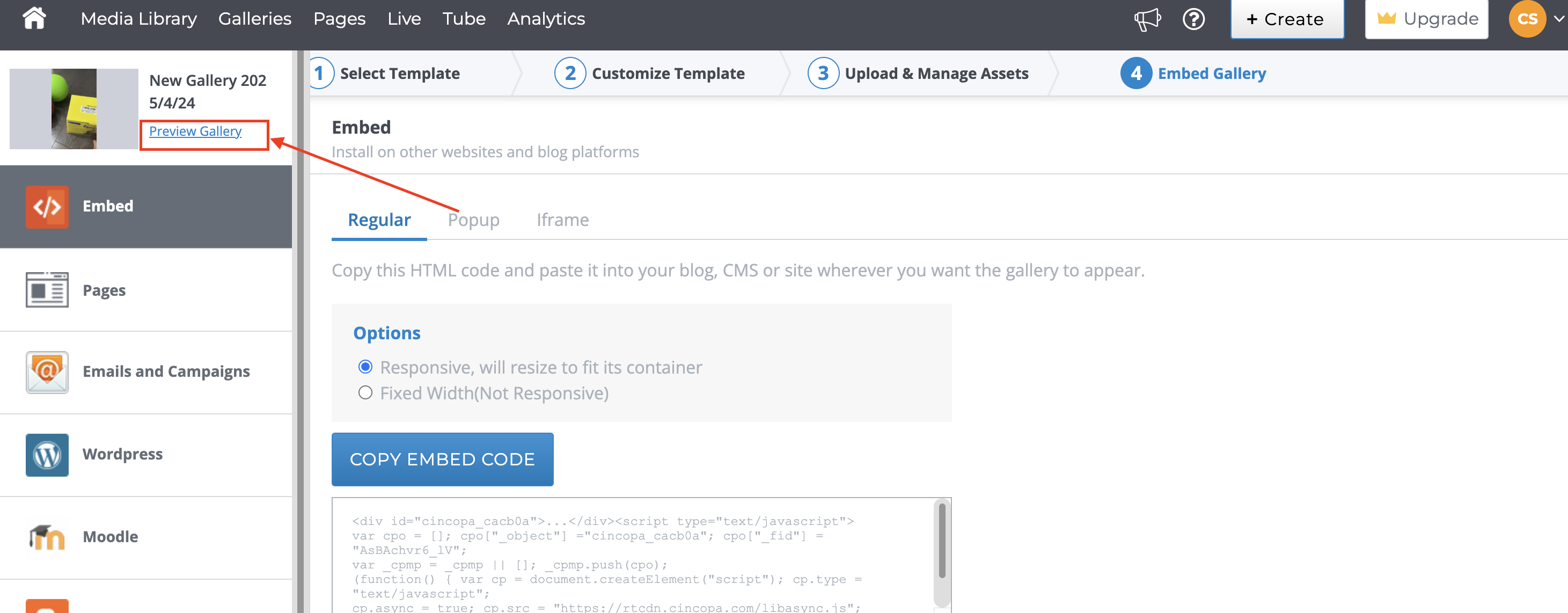This screenshot has width=1568, height=613.
Task: Click COPY EMBED CODE button
Action: pos(443,459)
